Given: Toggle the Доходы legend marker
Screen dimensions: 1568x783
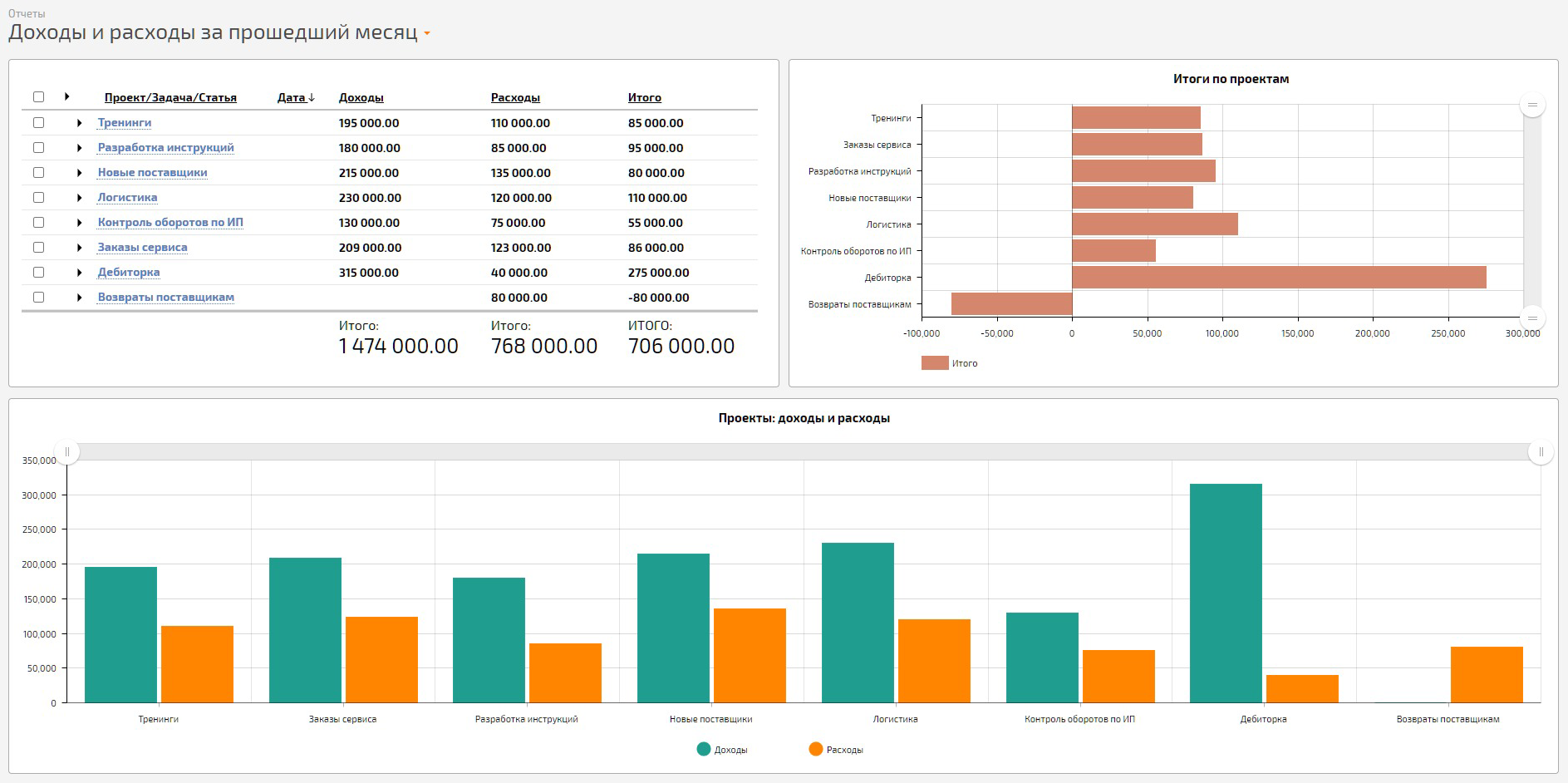Looking at the screenshot, I should [704, 749].
